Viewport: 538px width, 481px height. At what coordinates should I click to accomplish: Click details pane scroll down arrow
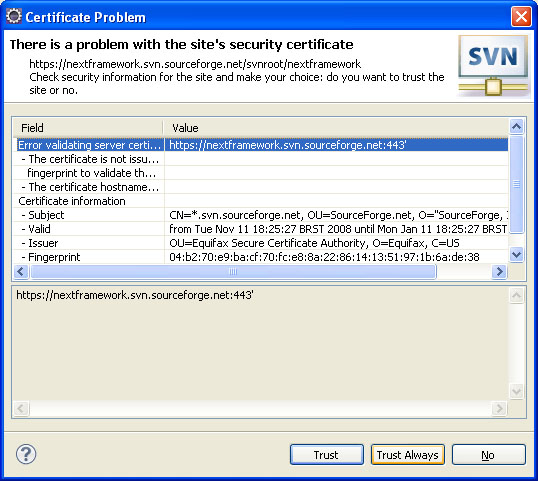pyautogui.click(x=516, y=391)
